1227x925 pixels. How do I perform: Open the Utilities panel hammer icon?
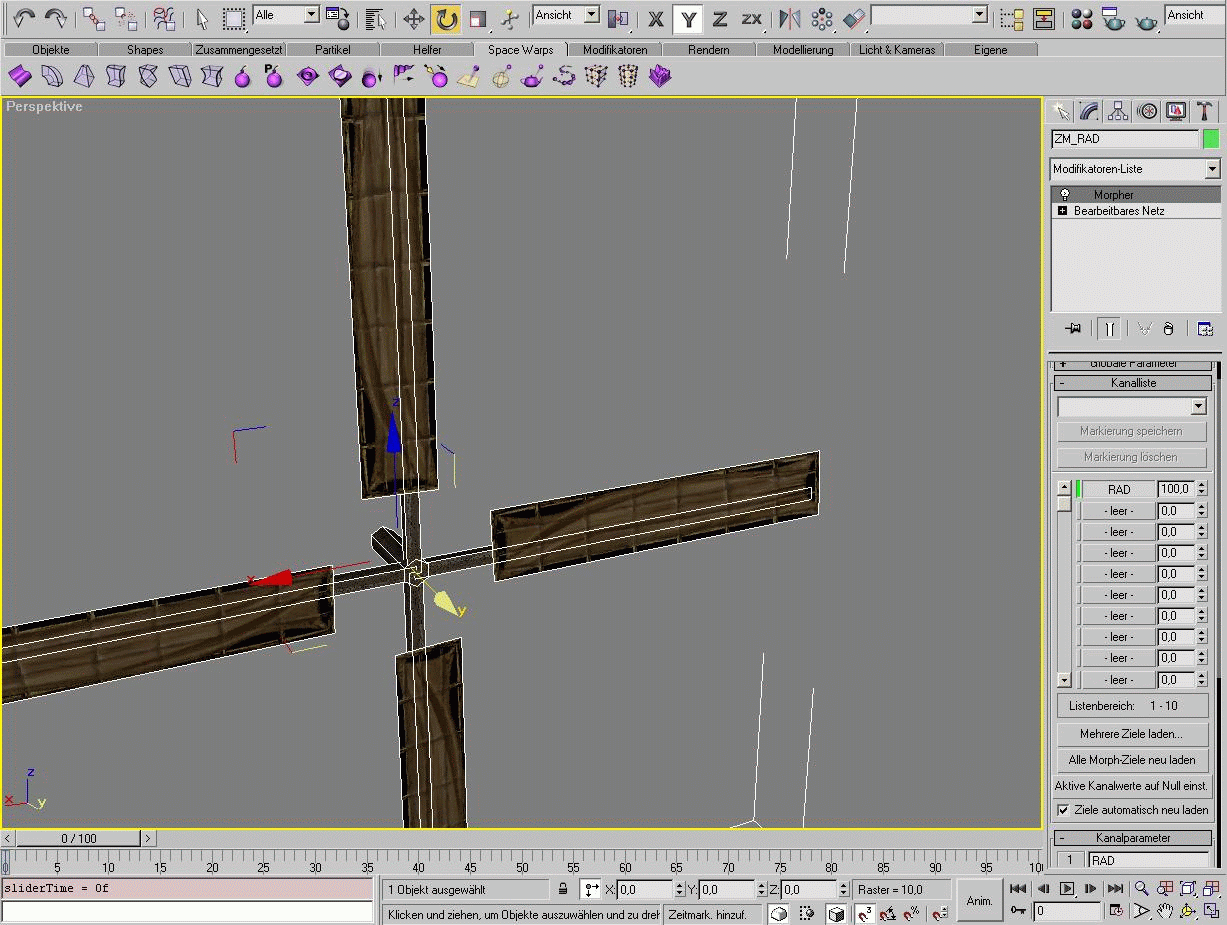pyautogui.click(x=1205, y=111)
